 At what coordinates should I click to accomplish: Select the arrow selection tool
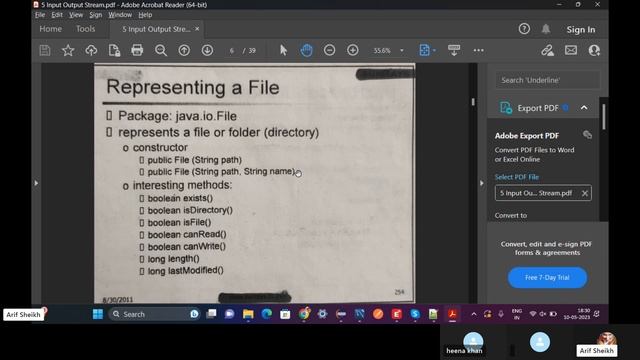tap(283, 50)
